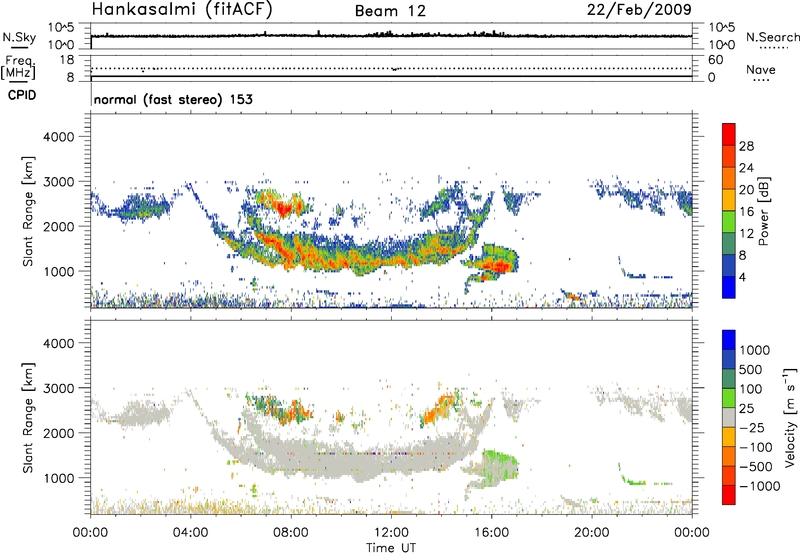Click the 'N.Sky' axis label
The width and height of the screenshot is (800, 554).
(x=19, y=37)
